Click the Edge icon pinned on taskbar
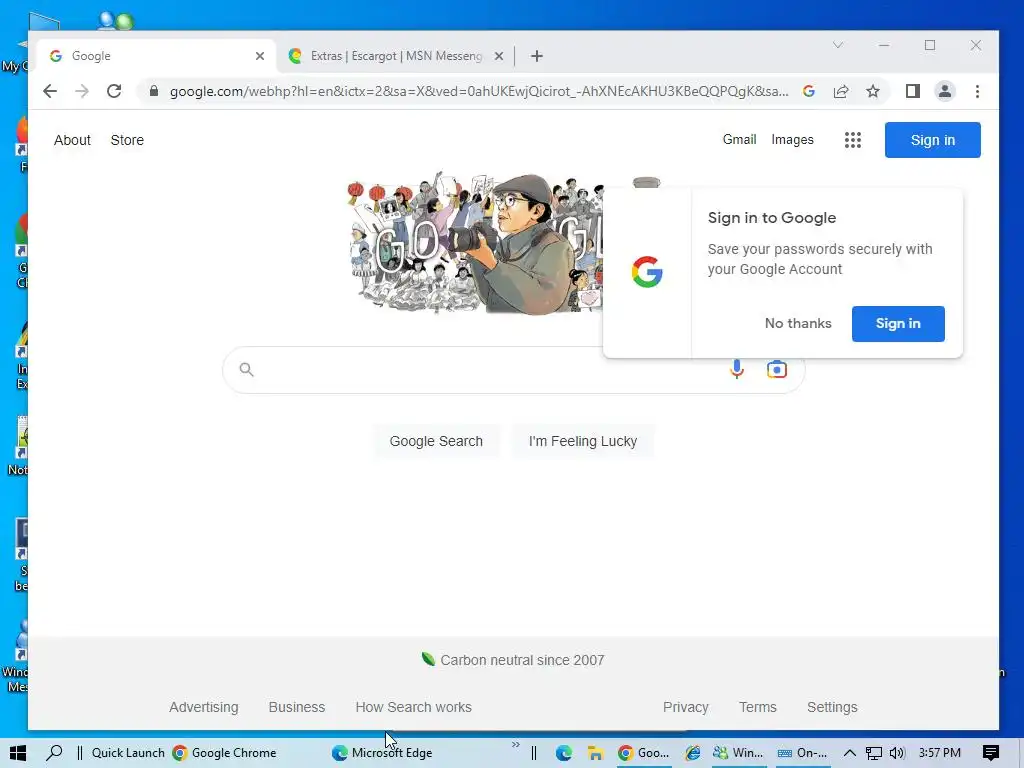 tap(564, 753)
